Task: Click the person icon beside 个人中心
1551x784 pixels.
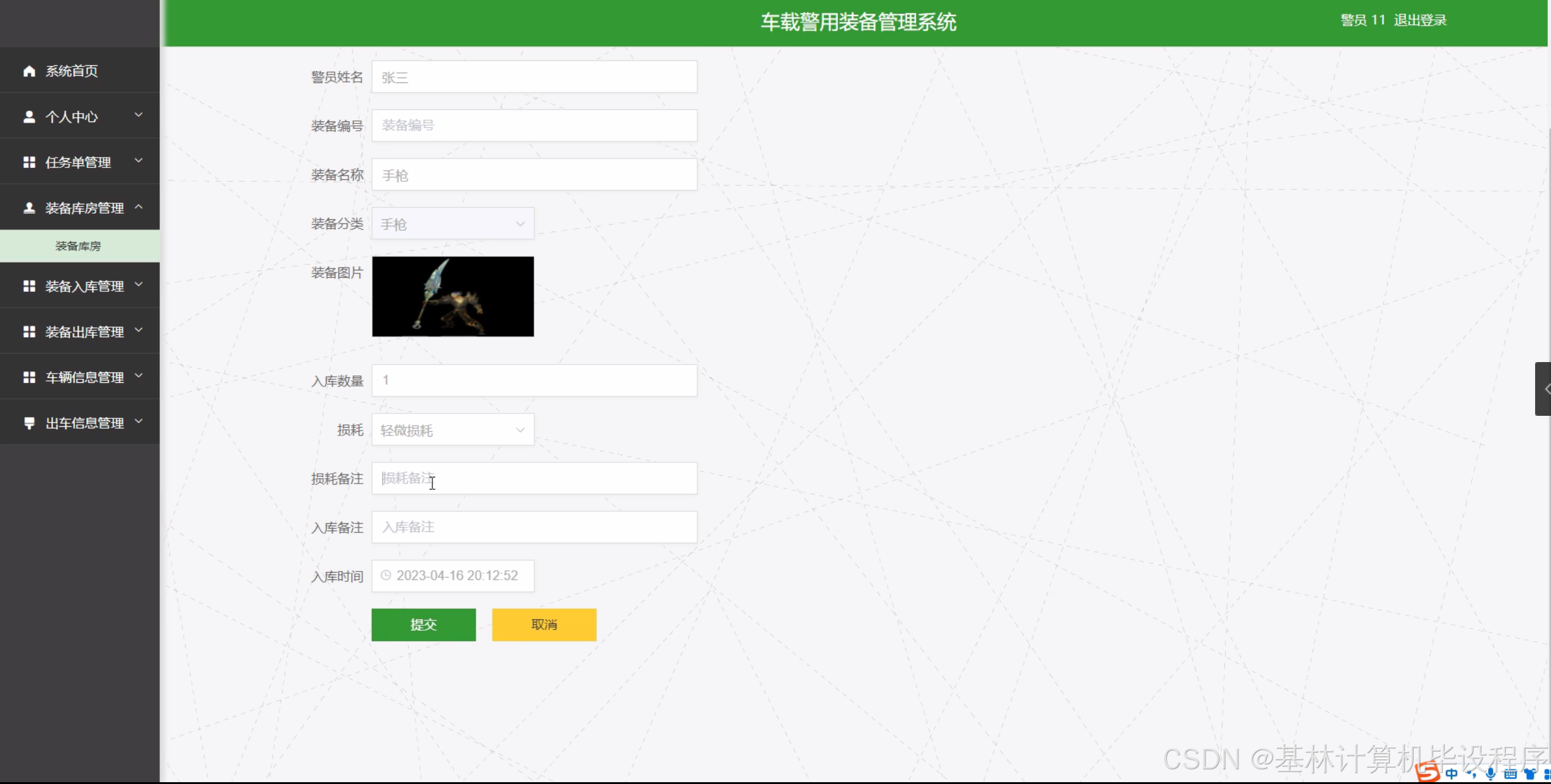Action: [x=29, y=117]
